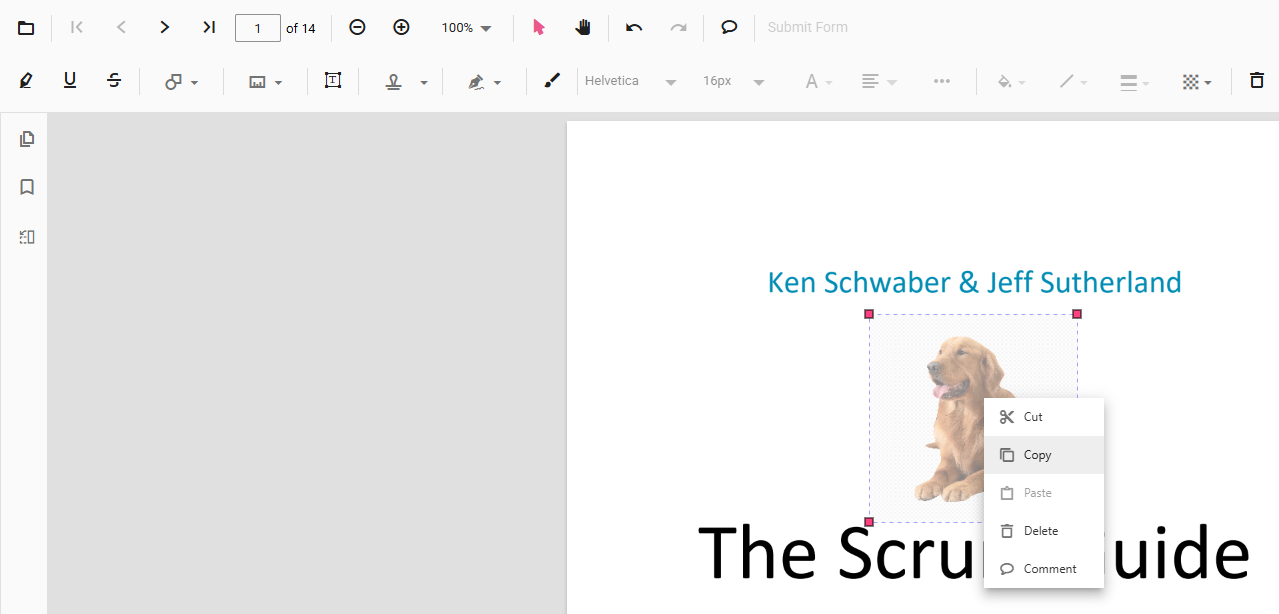The height and width of the screenshot is (614, 1279).
Task: Click the Open file folder icon
Action: pos(26,28)
